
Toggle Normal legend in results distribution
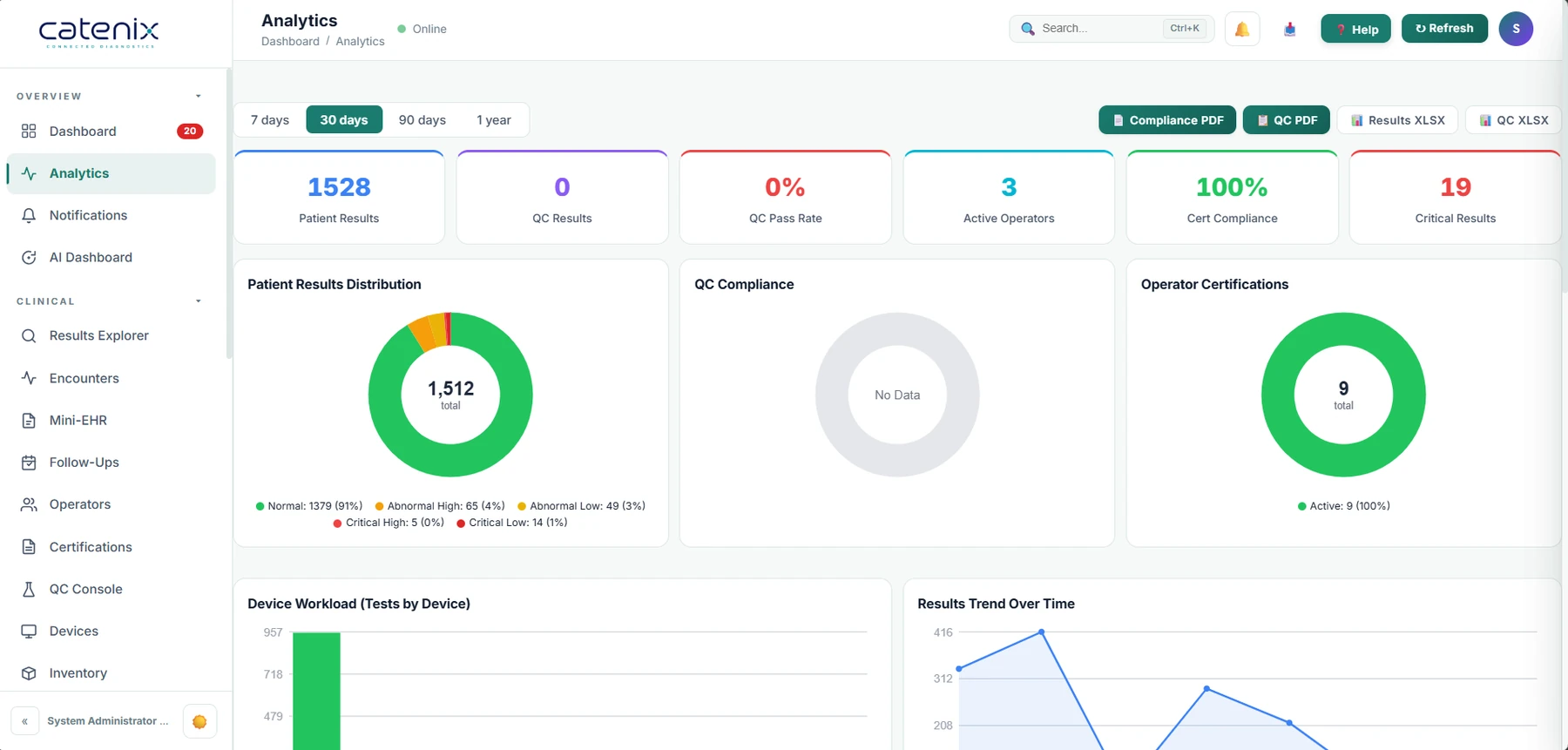point(309,506)
